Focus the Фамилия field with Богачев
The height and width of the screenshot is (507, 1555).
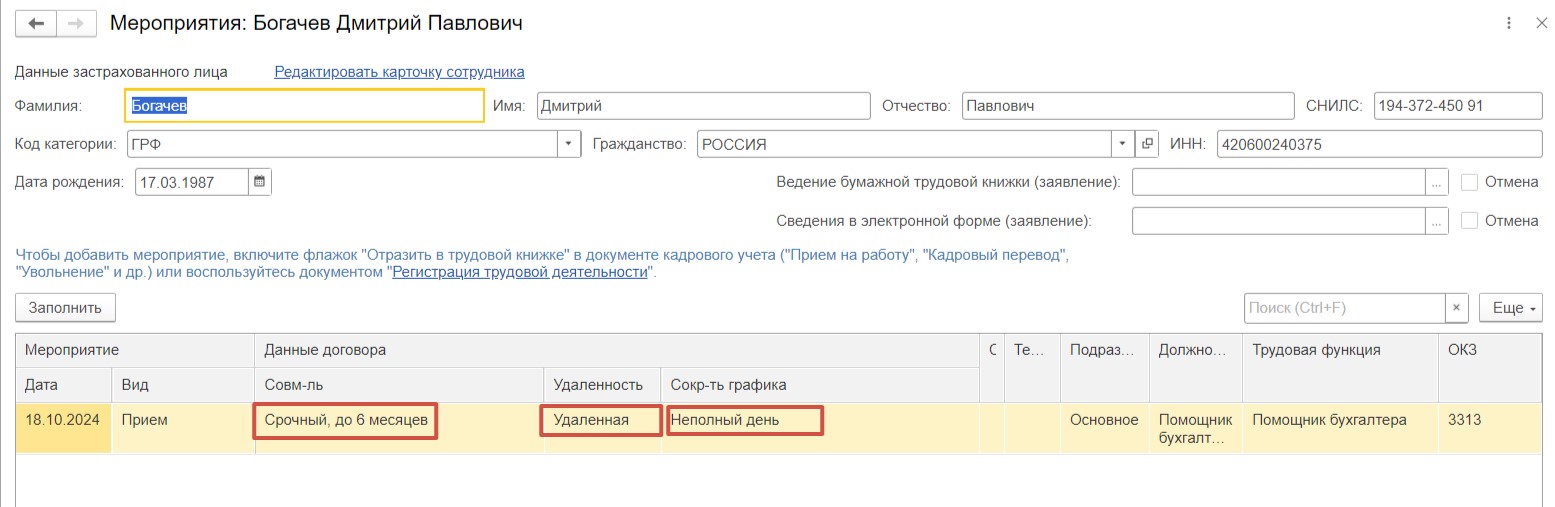click(305, 106)
